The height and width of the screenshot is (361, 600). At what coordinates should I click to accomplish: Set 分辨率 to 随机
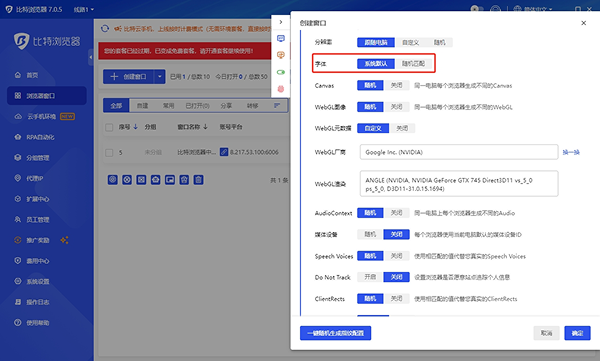click(439, 42)
